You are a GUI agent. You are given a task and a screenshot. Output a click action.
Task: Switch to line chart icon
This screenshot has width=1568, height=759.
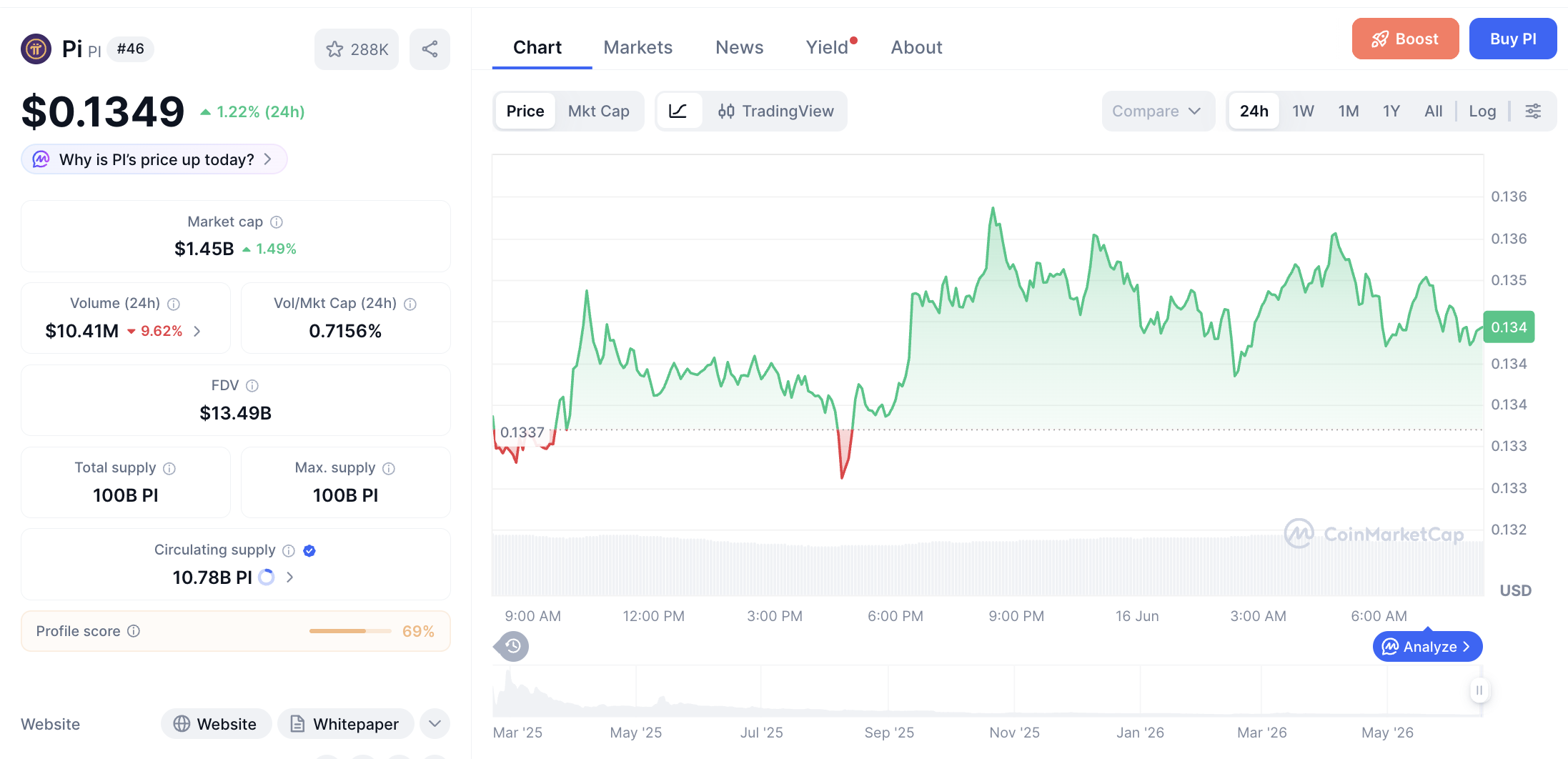[678, 111]
